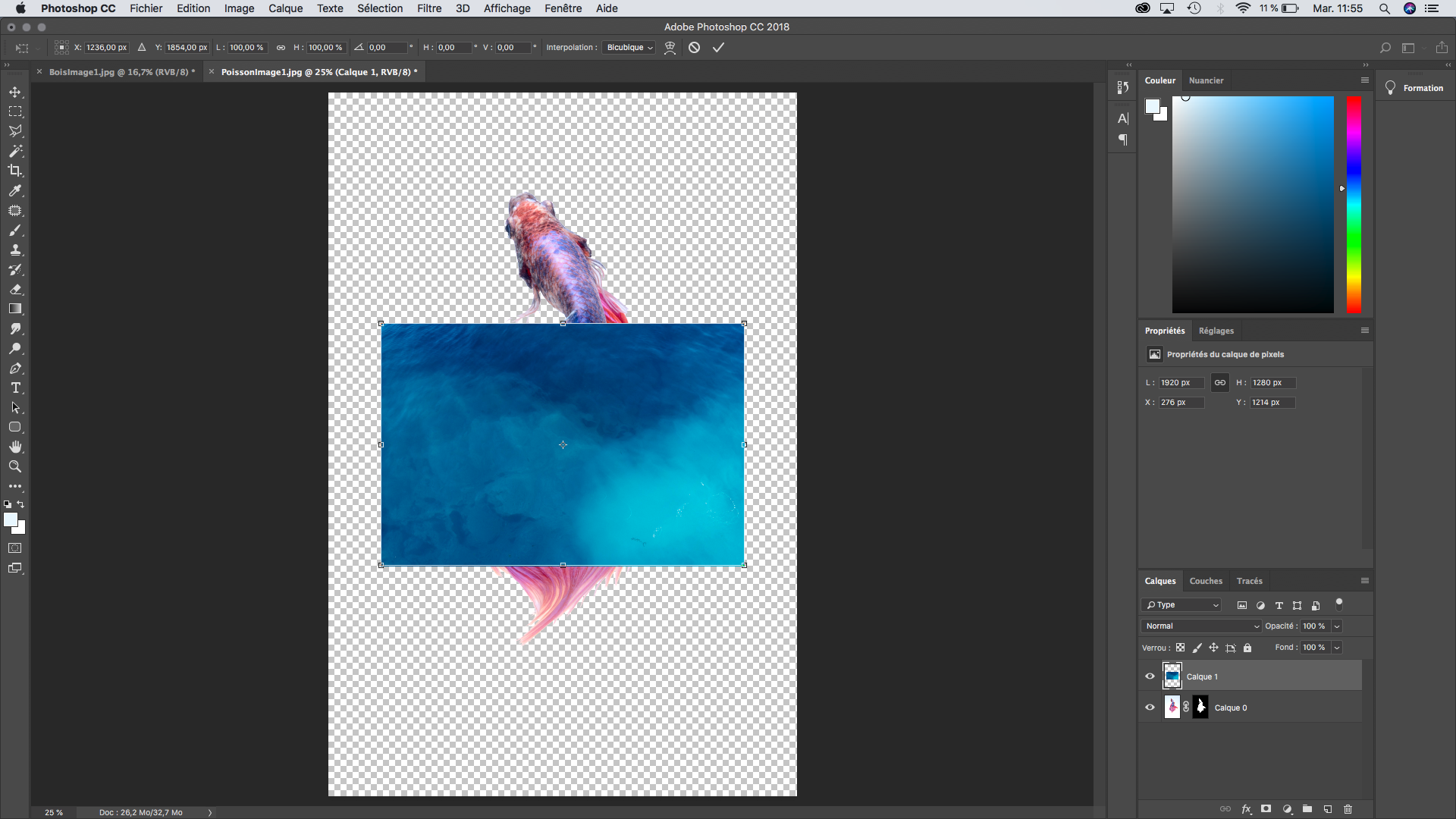Open the Normal blend mode dropdown
This screenshot has width=1456, height=819.
tap(1202, 626)
